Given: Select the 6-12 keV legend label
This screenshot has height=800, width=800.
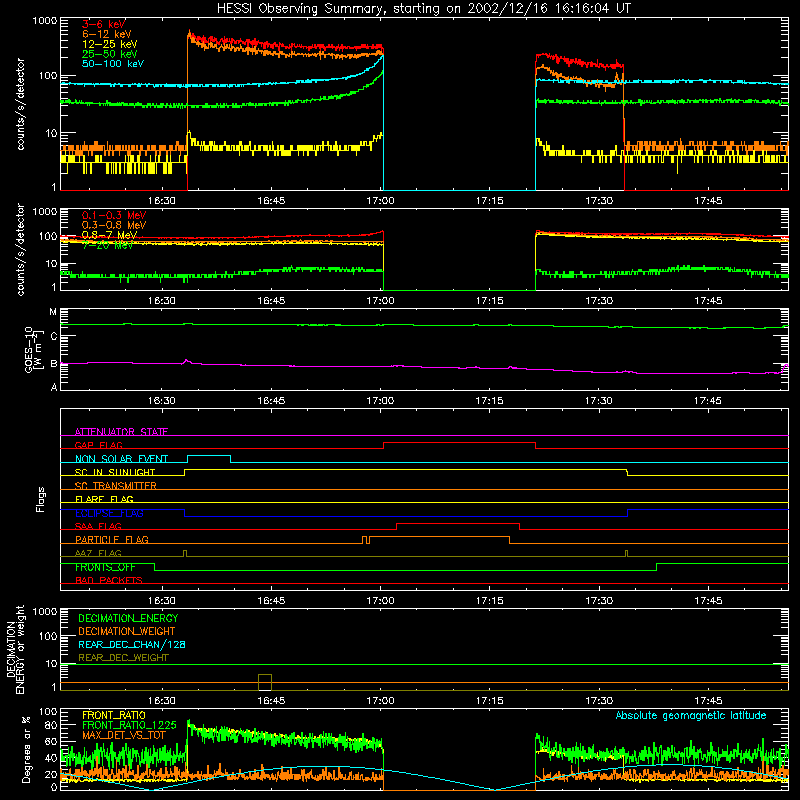Looking at the screenshot, I should [x=107, y=34].
